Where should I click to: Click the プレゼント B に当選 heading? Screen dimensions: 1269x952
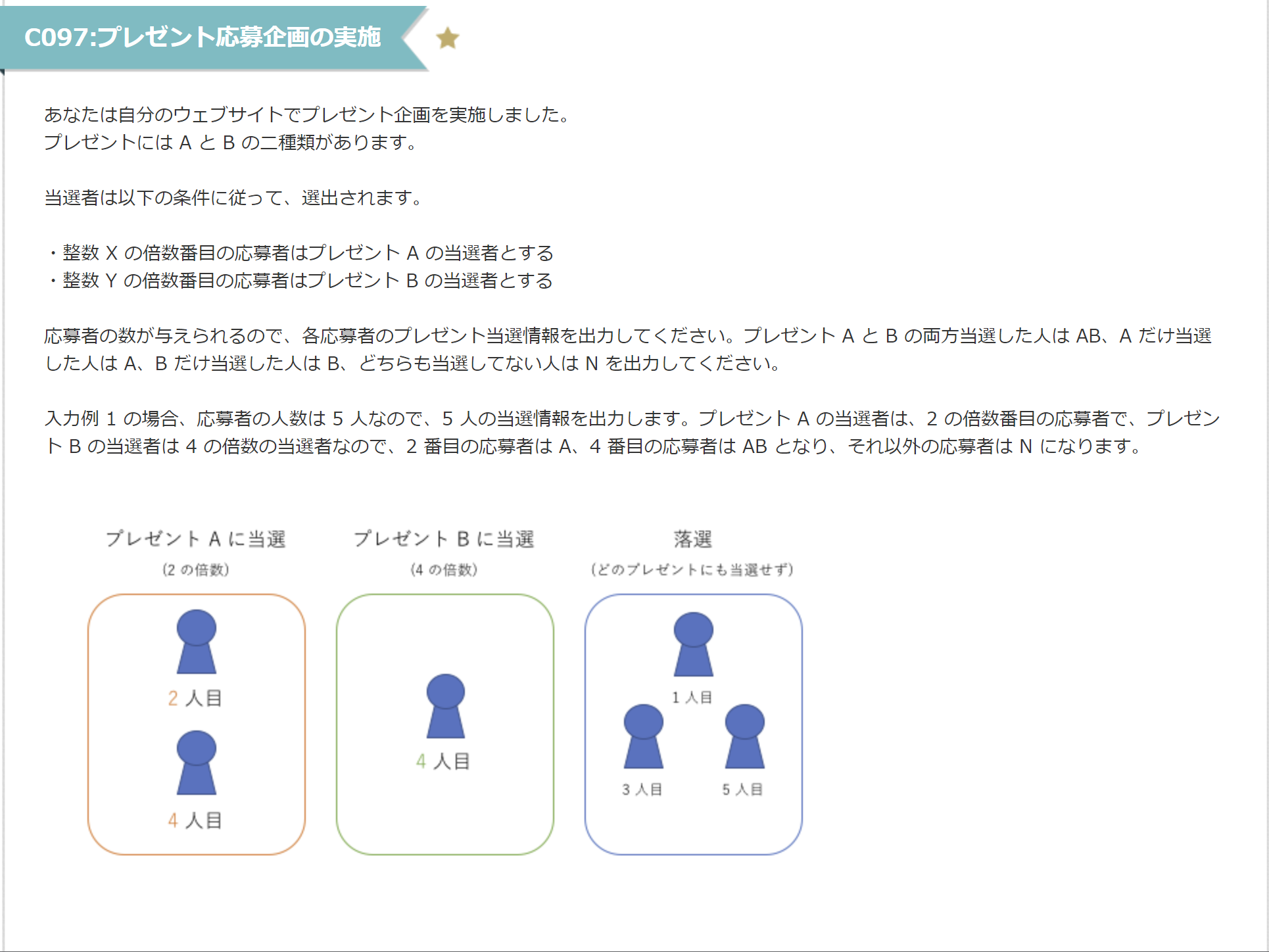point(444,539)
